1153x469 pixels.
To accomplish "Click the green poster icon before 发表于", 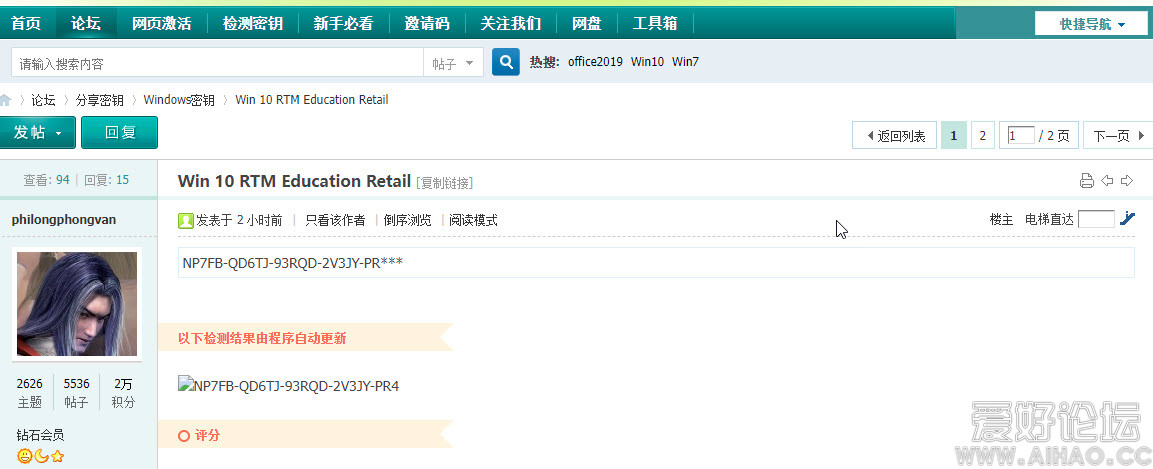I will pyautogui.click(x=185, y=220).
